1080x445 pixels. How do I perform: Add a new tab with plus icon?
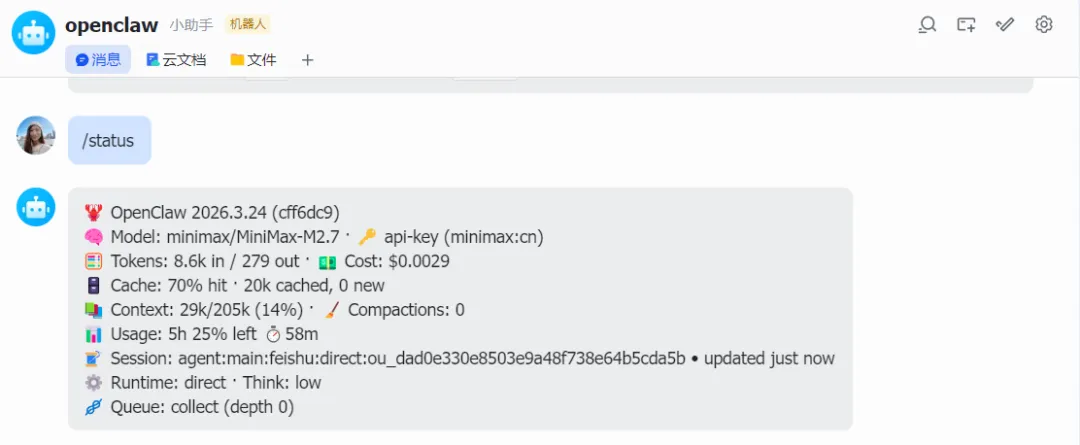pos(307,60)
